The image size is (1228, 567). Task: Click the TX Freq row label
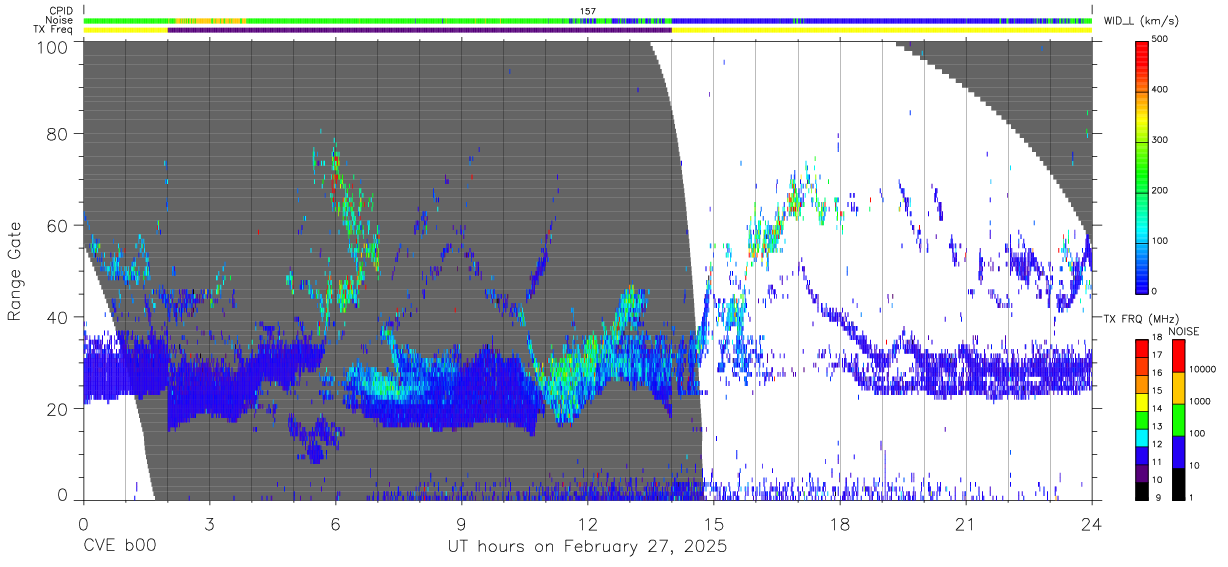[52, 30]
